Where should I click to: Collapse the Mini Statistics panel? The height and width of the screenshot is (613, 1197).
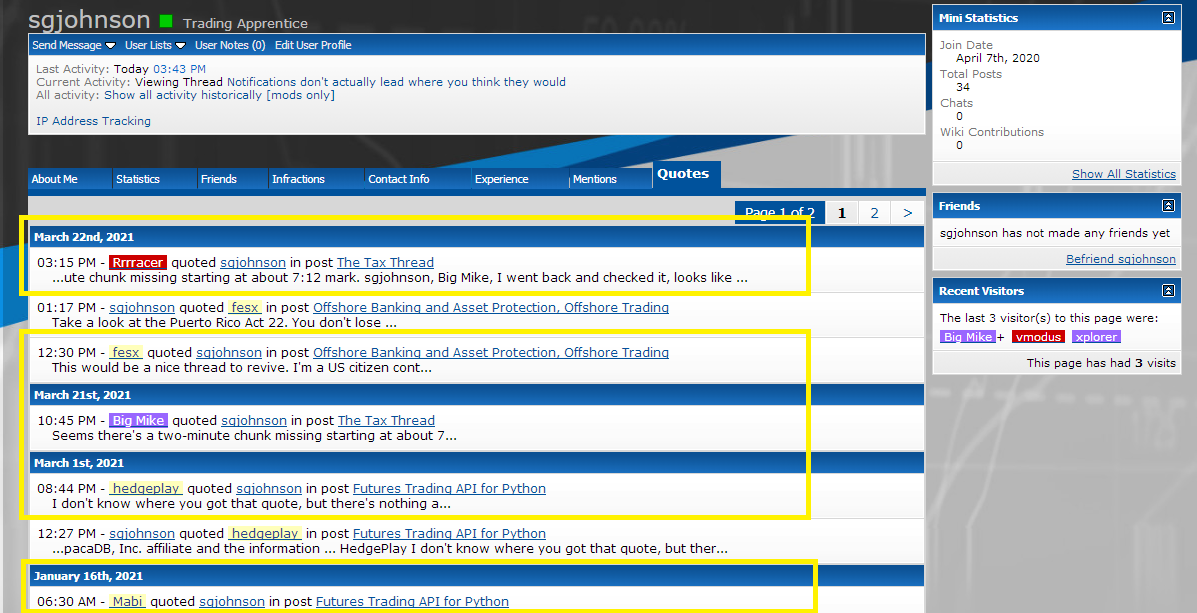(1168, 18)
